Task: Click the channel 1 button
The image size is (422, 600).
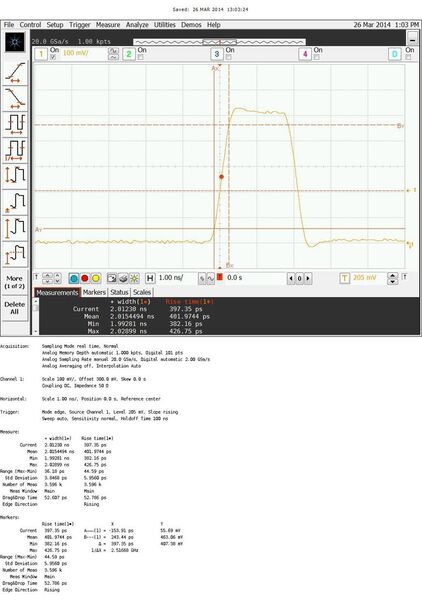Action: point(41,54)
